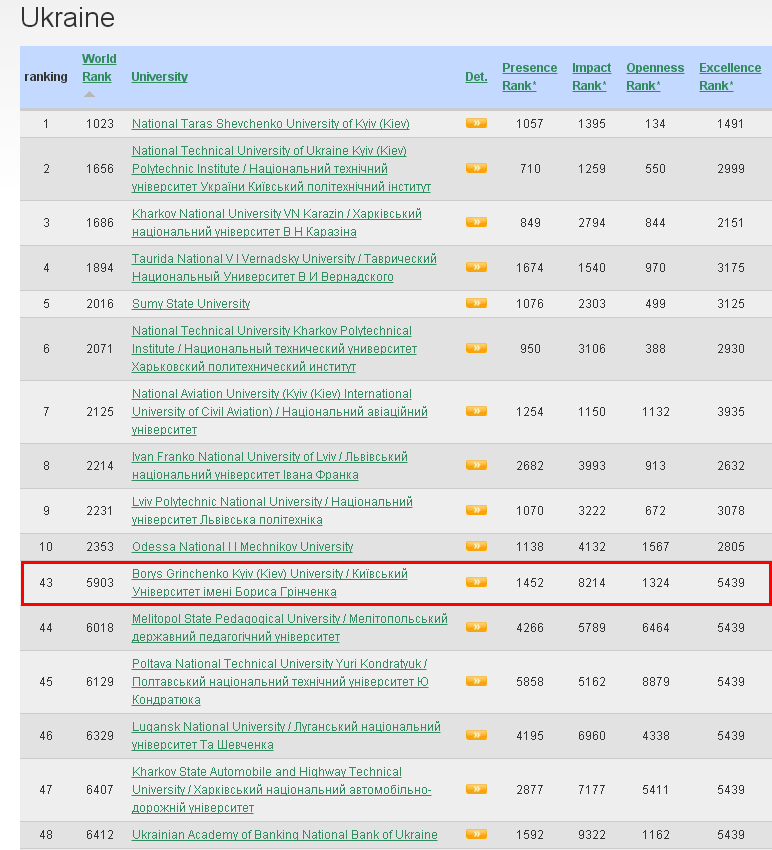Open Odessa National I I Mechnikov University link
772x850 pixels.
click(242, 546)
